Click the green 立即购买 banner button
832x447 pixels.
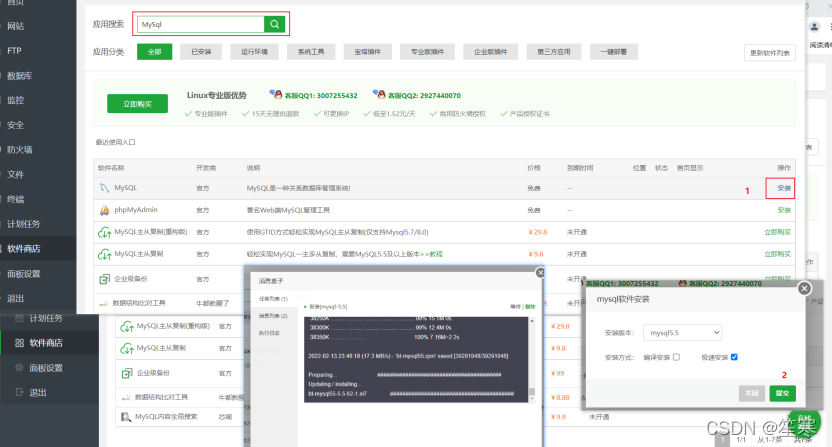coord(137,104)
